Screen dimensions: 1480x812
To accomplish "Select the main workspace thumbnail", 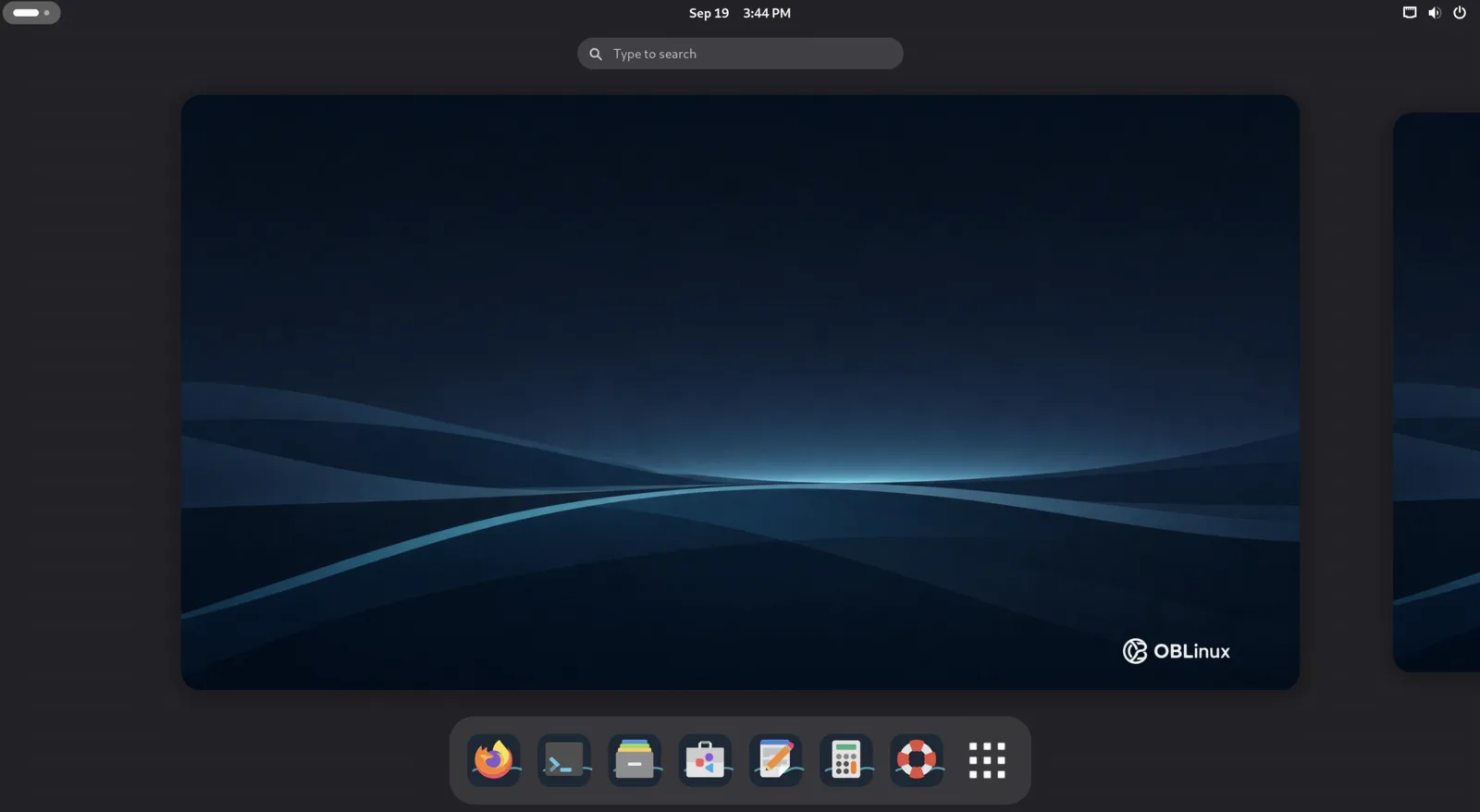I will [x=740, y=392].
